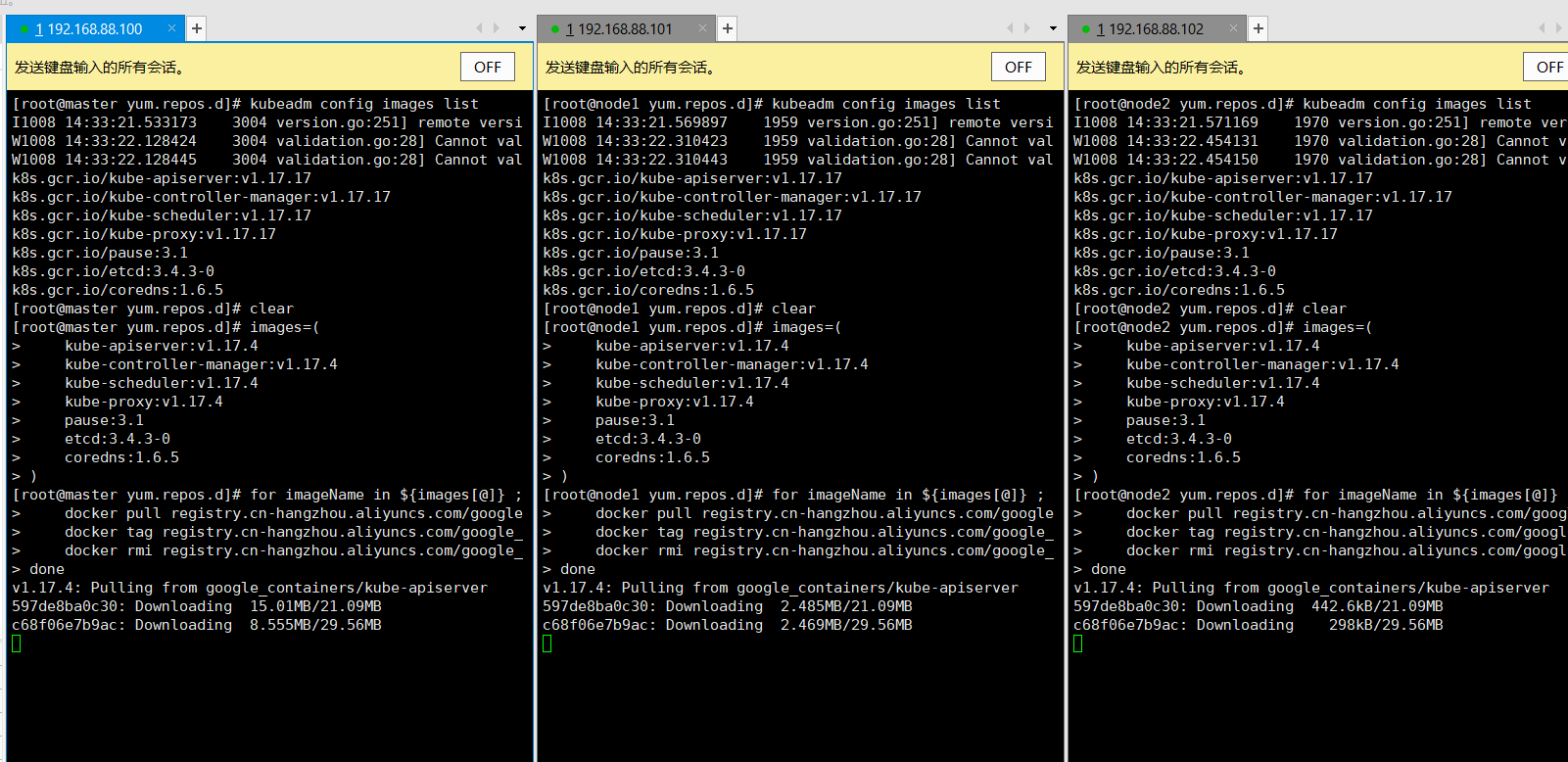Image resolution: width=1568 pixels, height=762 pixels.
Task: Click 'k8s.gcr.io/kube-apiserver:v1.17.17' in master terminal
Action: pyautogui.click(x=162, y=178)
